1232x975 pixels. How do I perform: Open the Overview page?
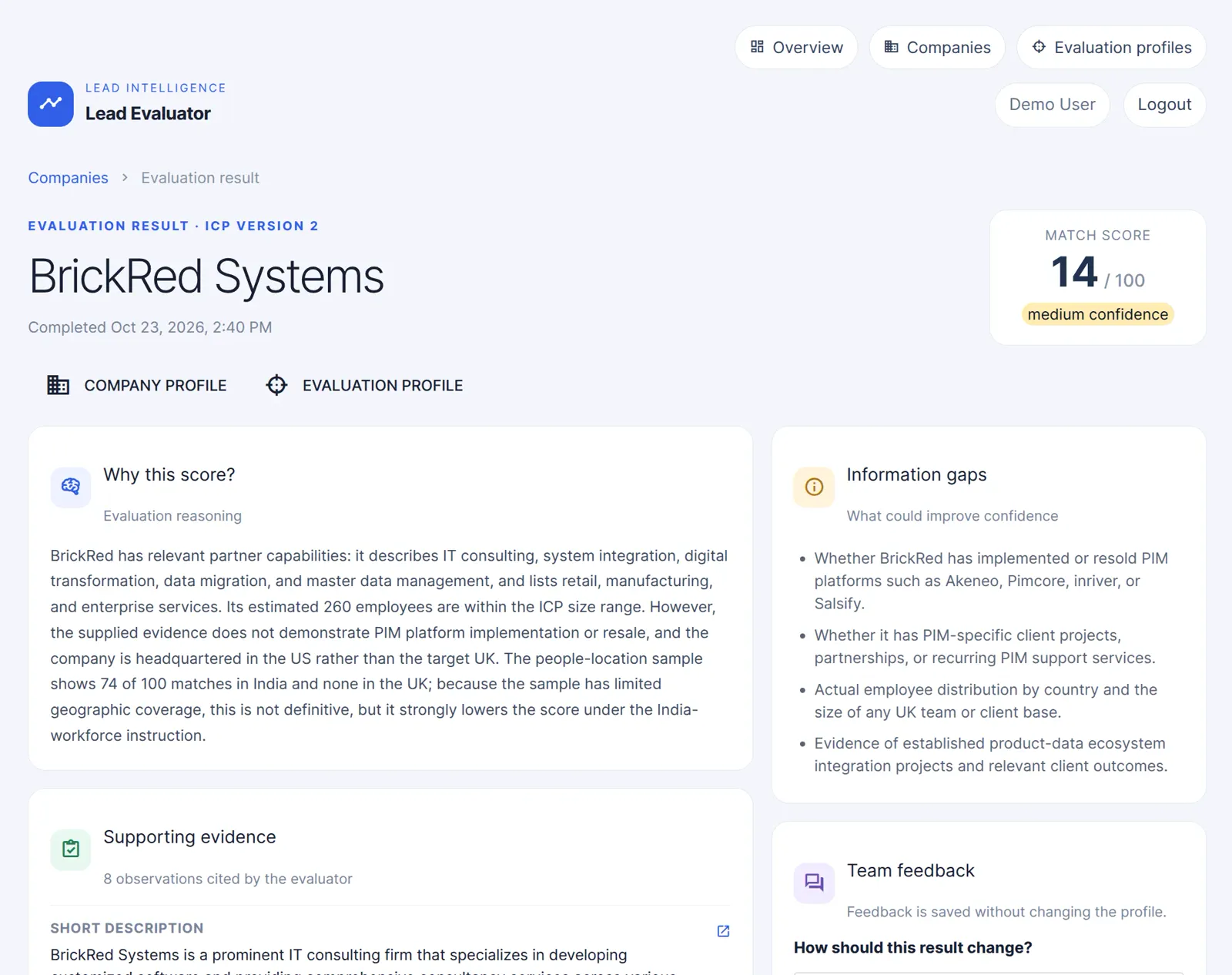point(796,48)
